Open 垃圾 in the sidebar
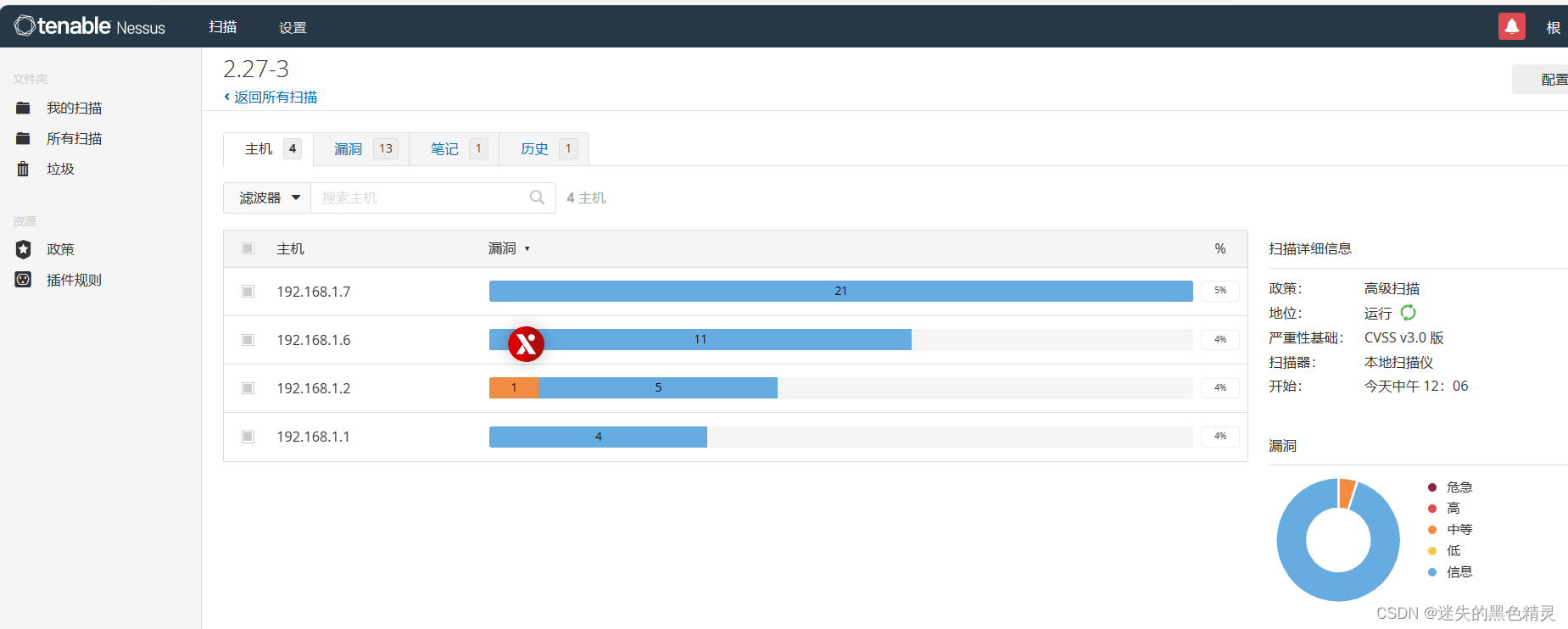 pos(60,169)
